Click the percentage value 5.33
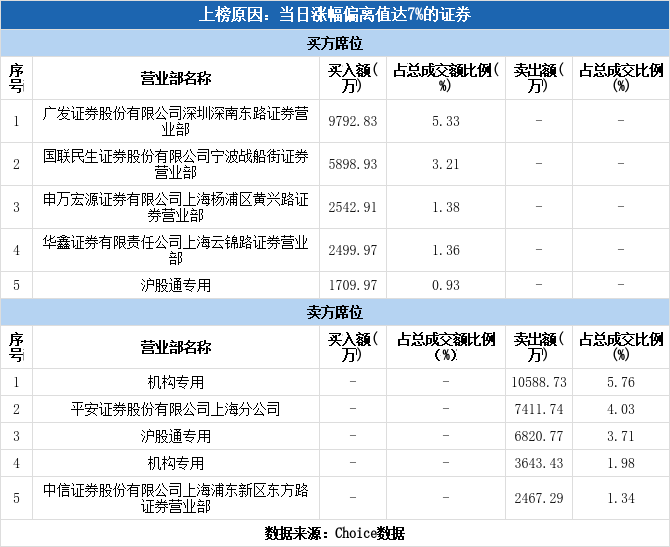 tap(446, 121)
